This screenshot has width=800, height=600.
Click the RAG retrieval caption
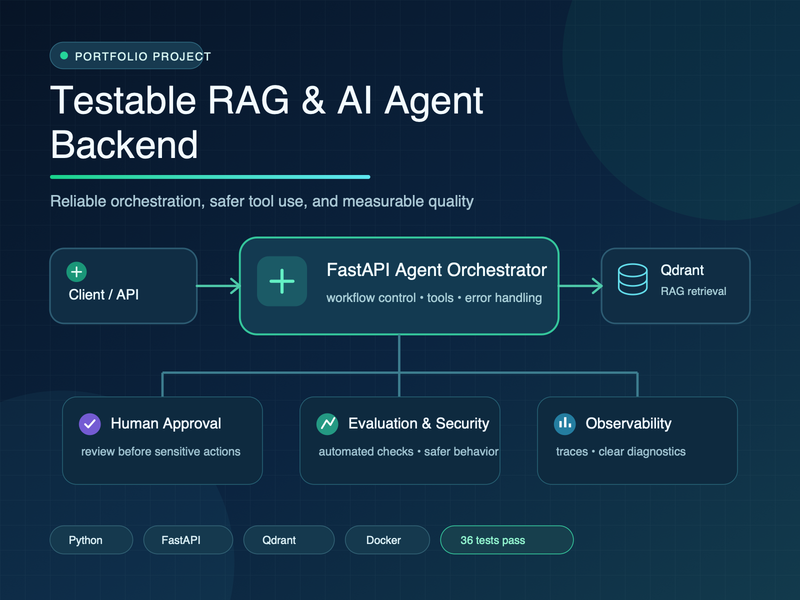pyautogui.click(x=693, y=291)
